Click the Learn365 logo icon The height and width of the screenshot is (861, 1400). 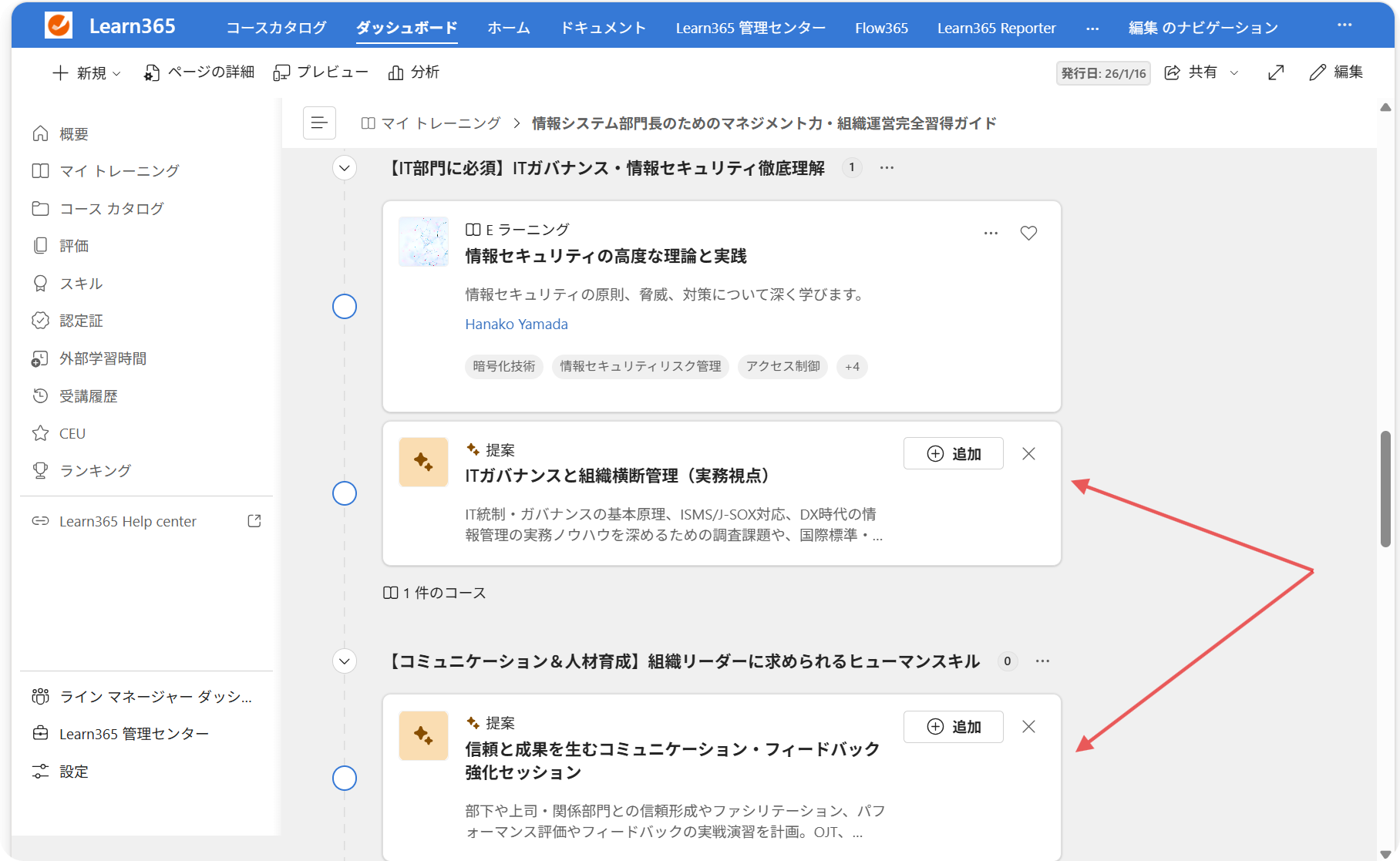[59, 25]
